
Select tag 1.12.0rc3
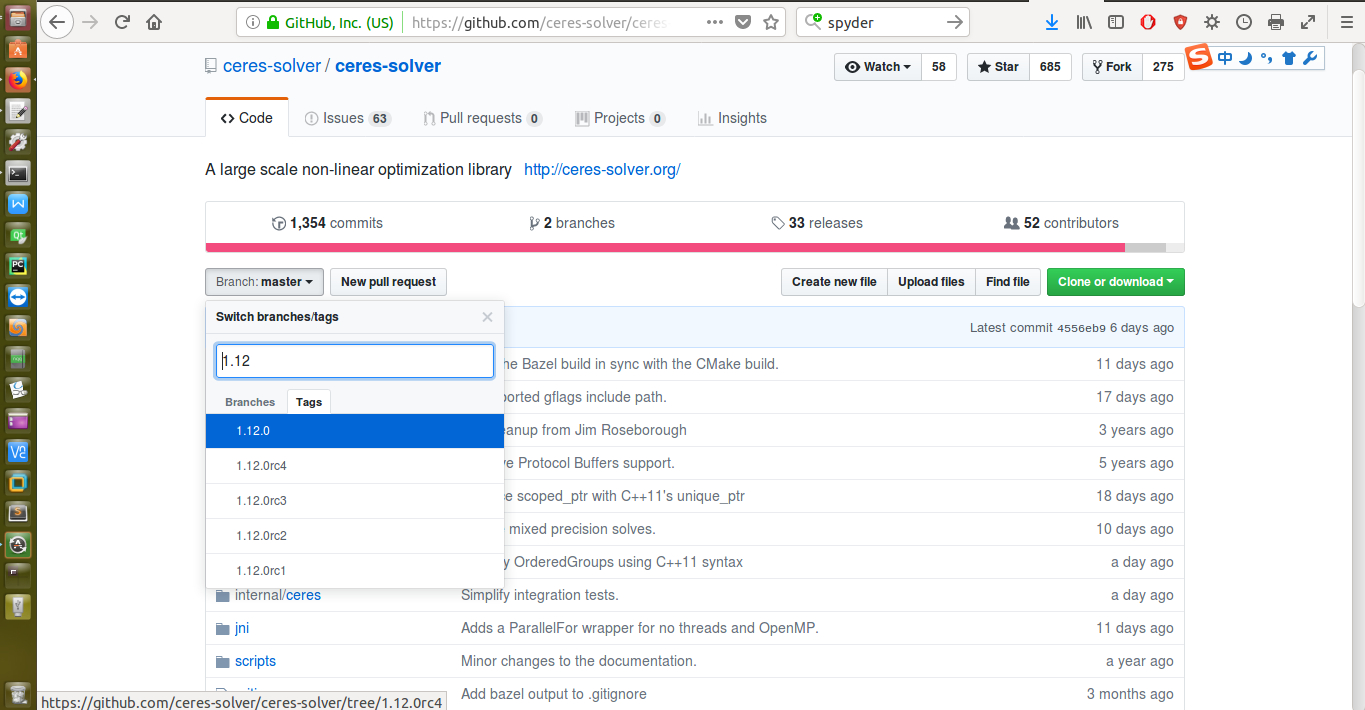355,501
